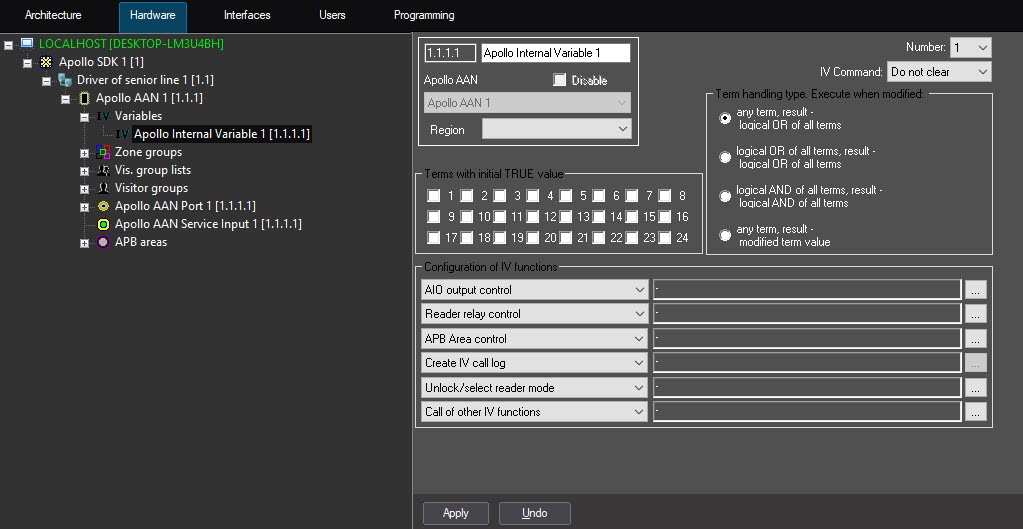This screenshot has width=1023, height=529.
Task: Switch to the Architecture tab
Action: click(53, 16)
